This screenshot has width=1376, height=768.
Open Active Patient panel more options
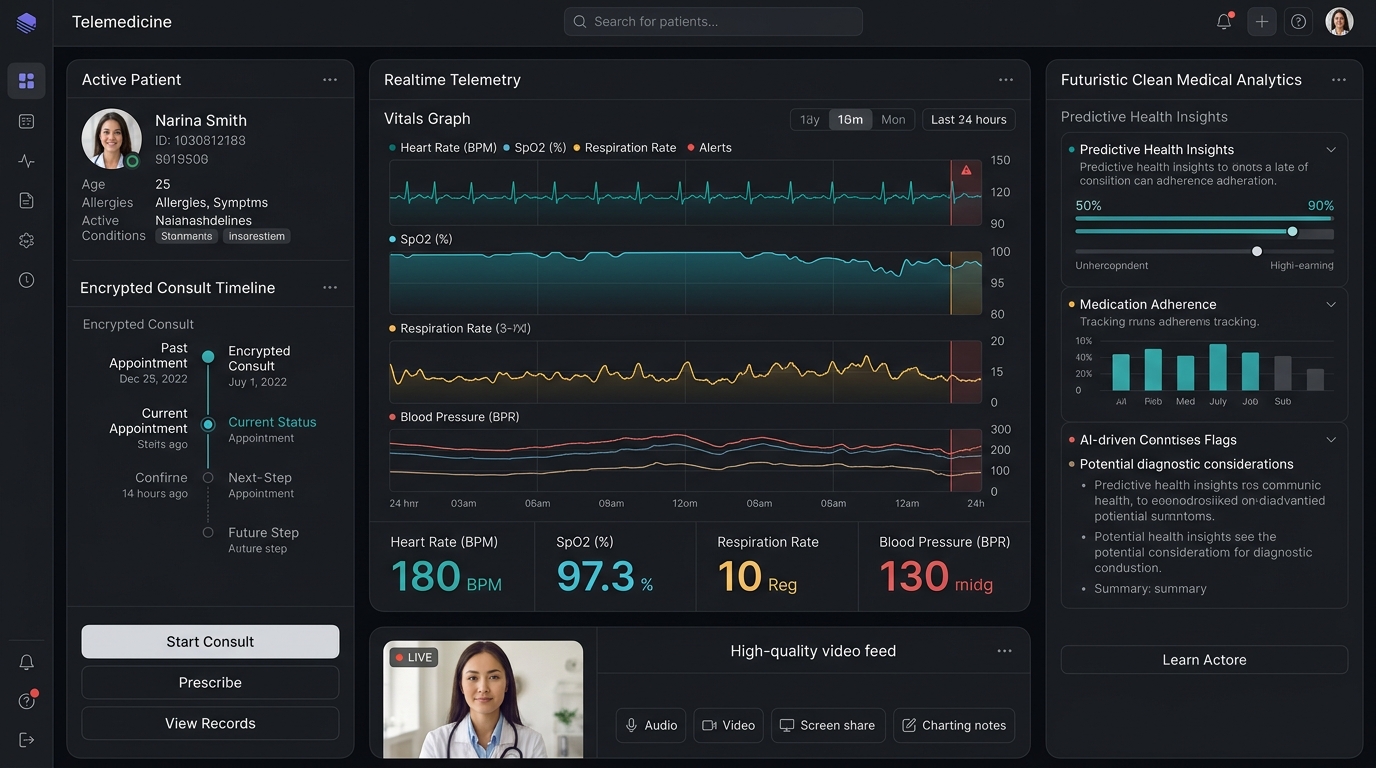330,80
